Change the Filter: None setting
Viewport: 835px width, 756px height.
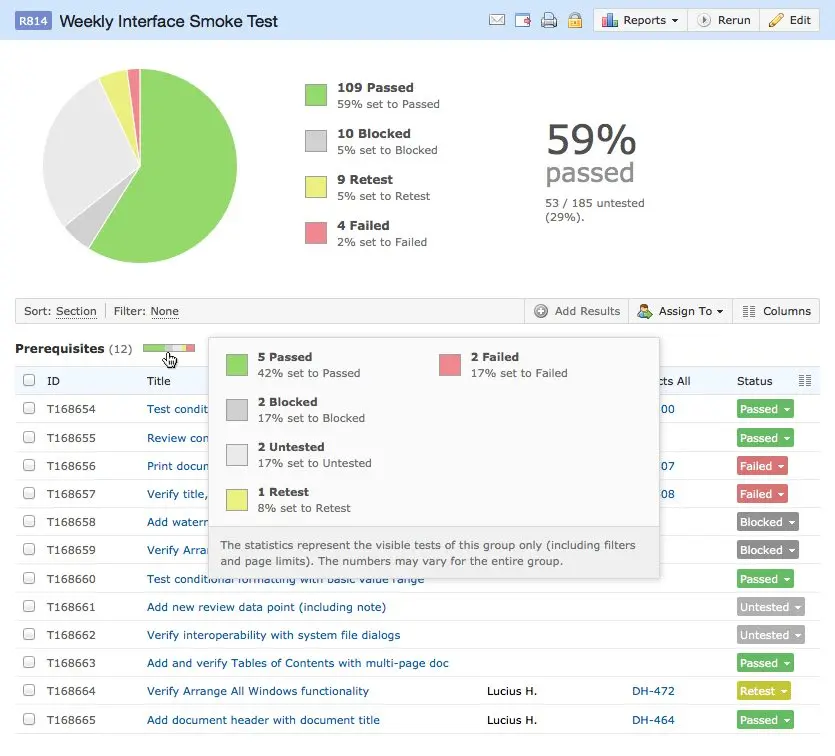165,311
